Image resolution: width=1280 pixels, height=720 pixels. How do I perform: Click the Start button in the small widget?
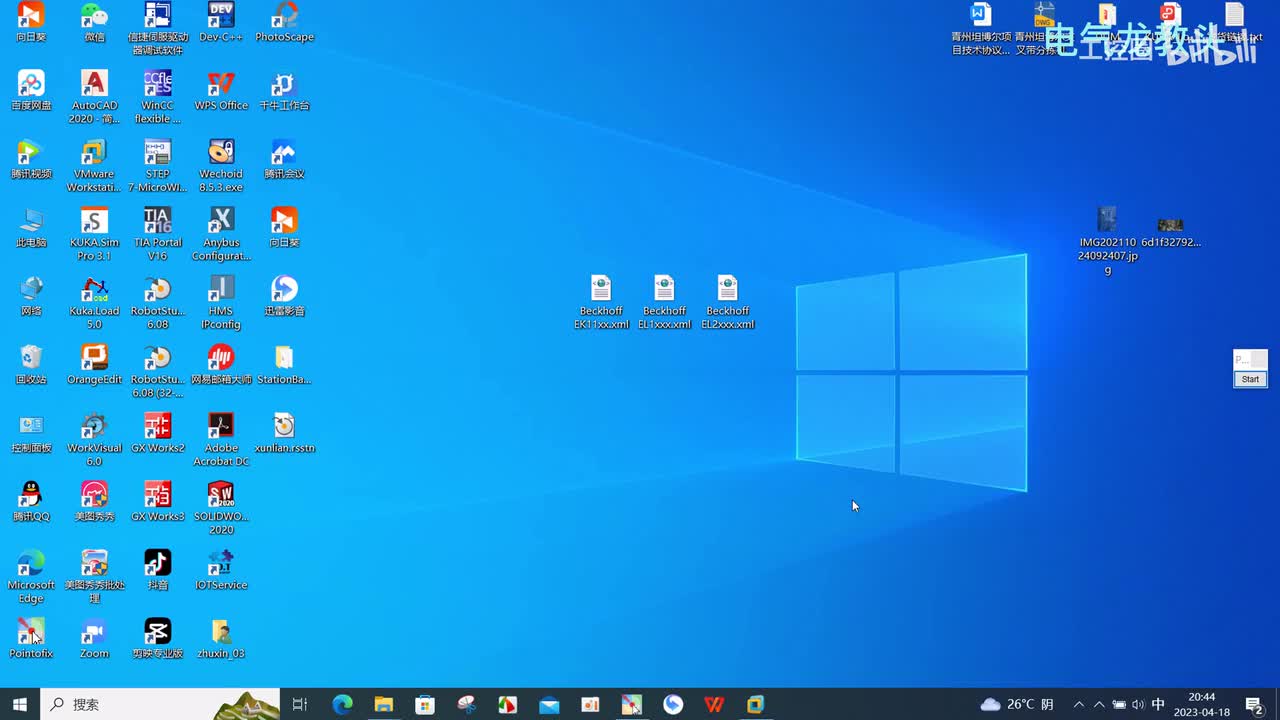pos(1250,379)
